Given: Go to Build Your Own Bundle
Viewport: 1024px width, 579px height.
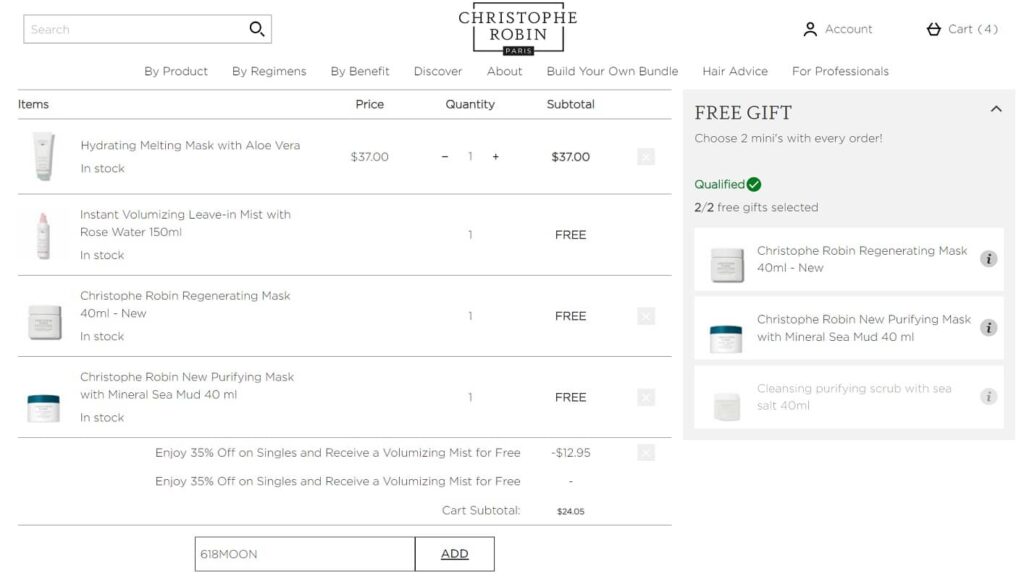Looking at the screenshot, I should (612, 71).
